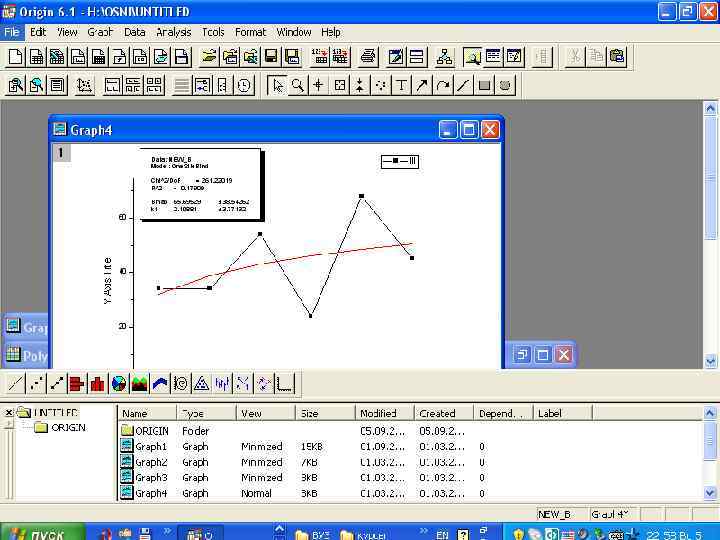Click the Open project folder icon
This screenshot has width=720, height=540.
click(x=209, y=57)
